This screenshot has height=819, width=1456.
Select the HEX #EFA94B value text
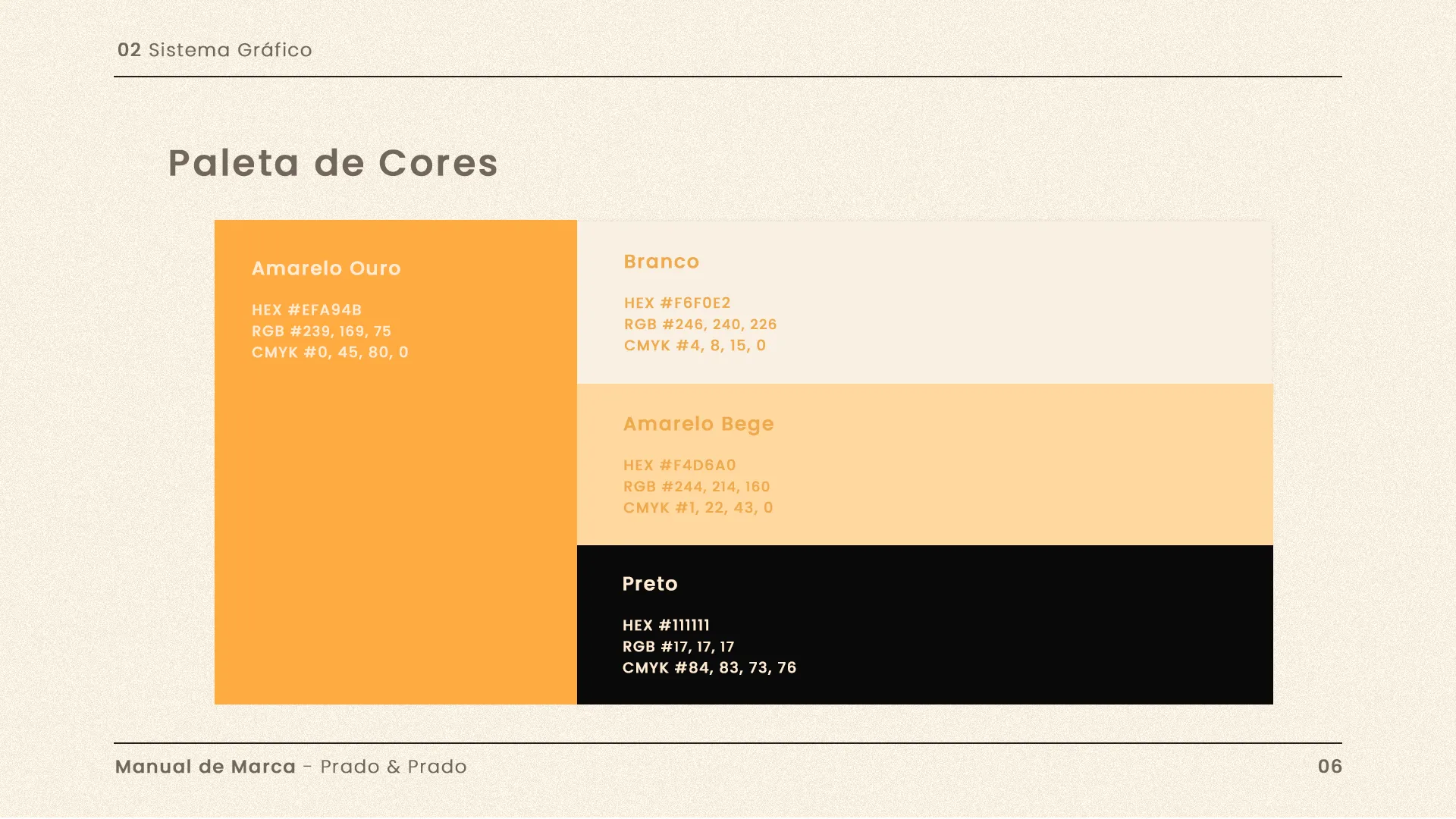[306, 310]
